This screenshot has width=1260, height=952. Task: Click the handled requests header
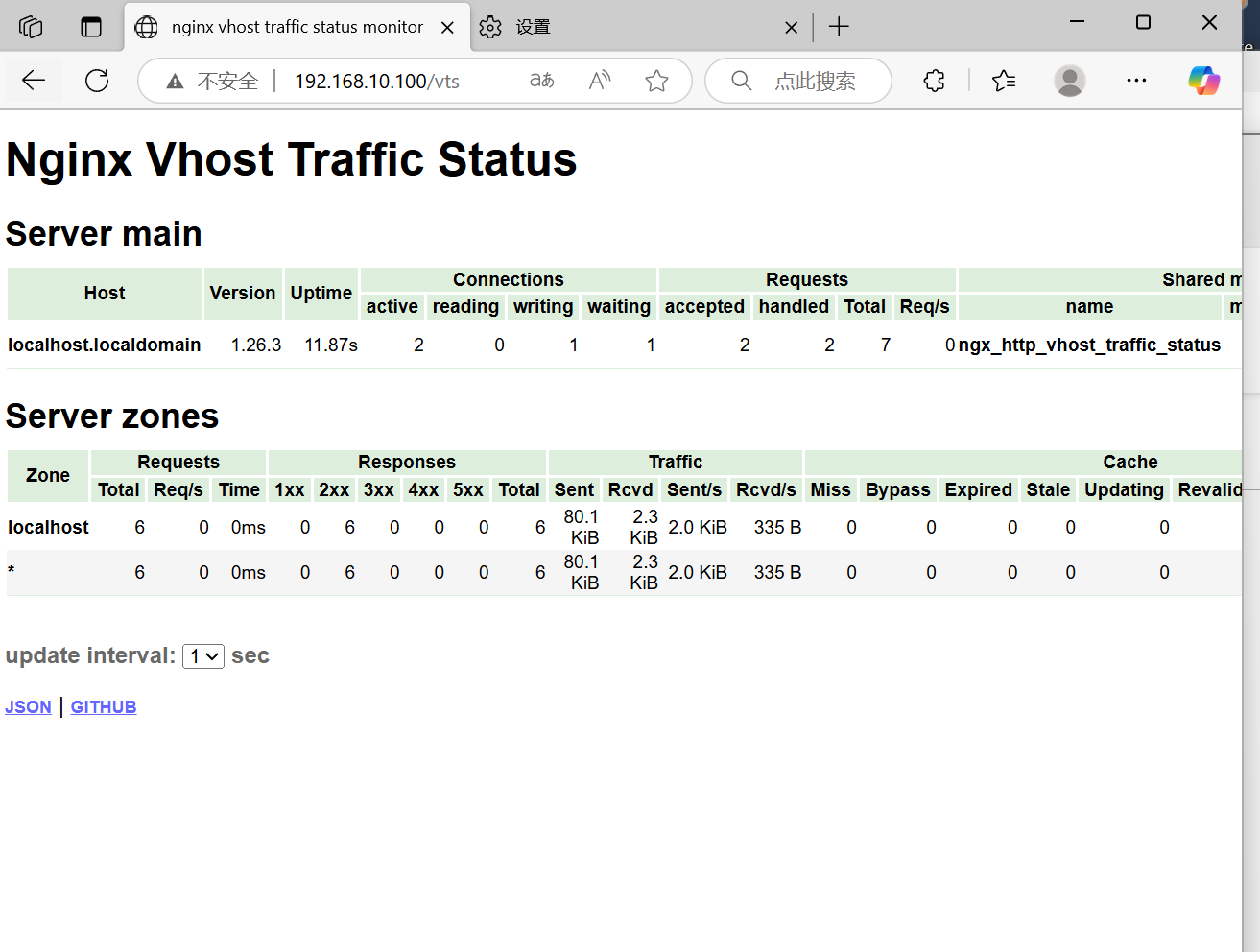[x=794, y=306]
